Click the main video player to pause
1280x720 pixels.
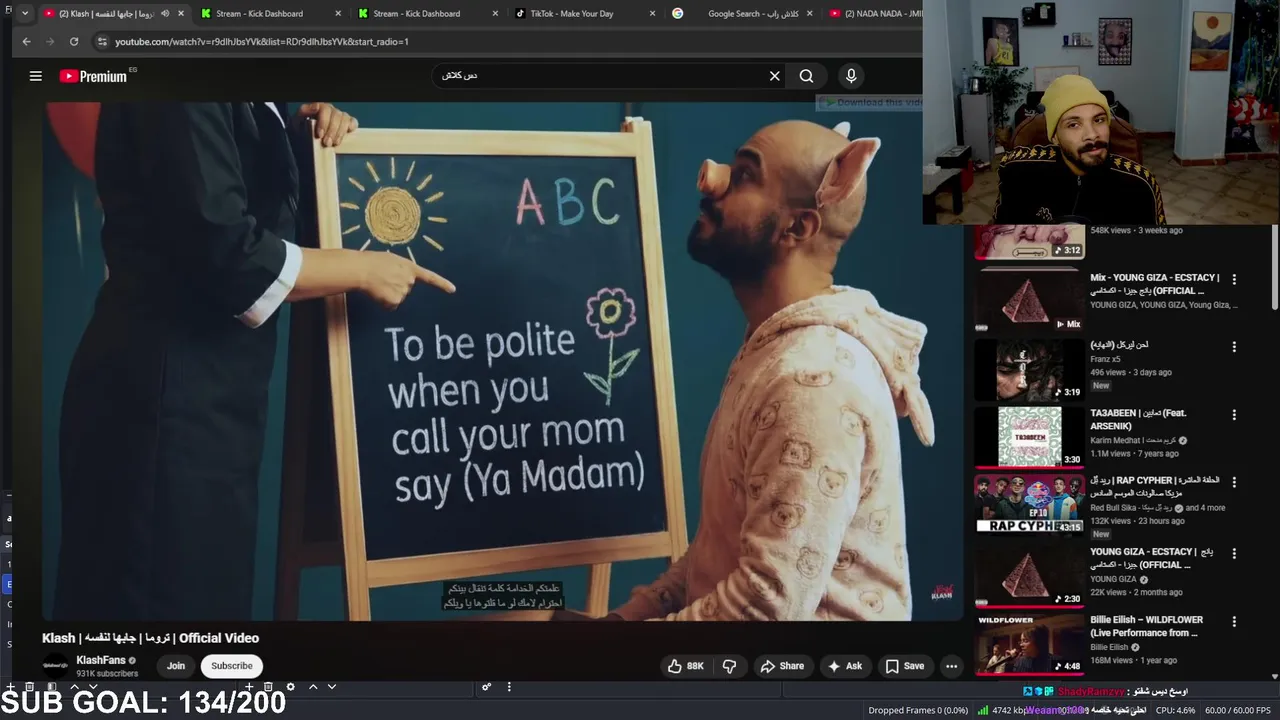[503, 361]
